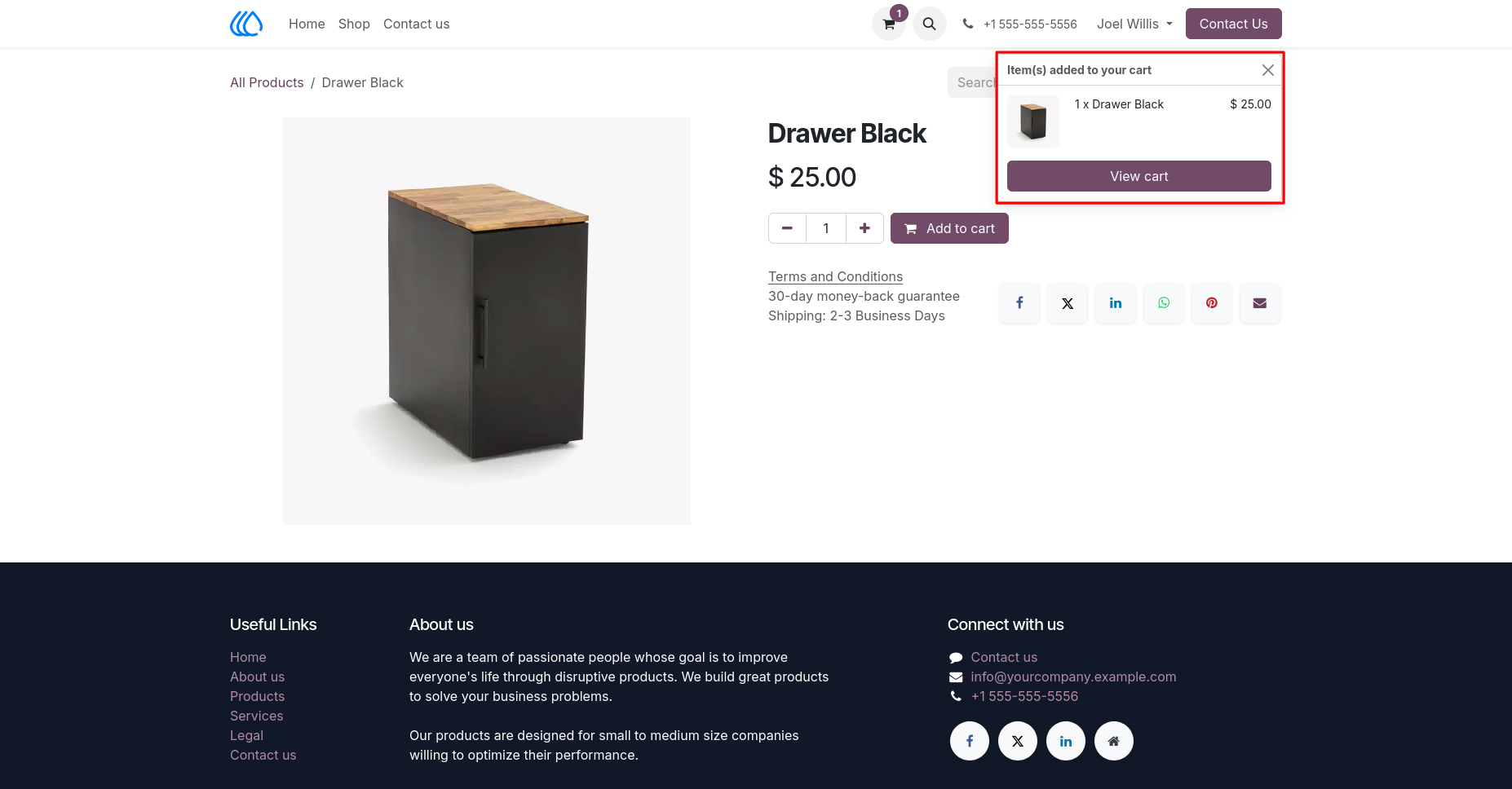Share product on Facebook

pyautogui.click(x=1019, y=303)
